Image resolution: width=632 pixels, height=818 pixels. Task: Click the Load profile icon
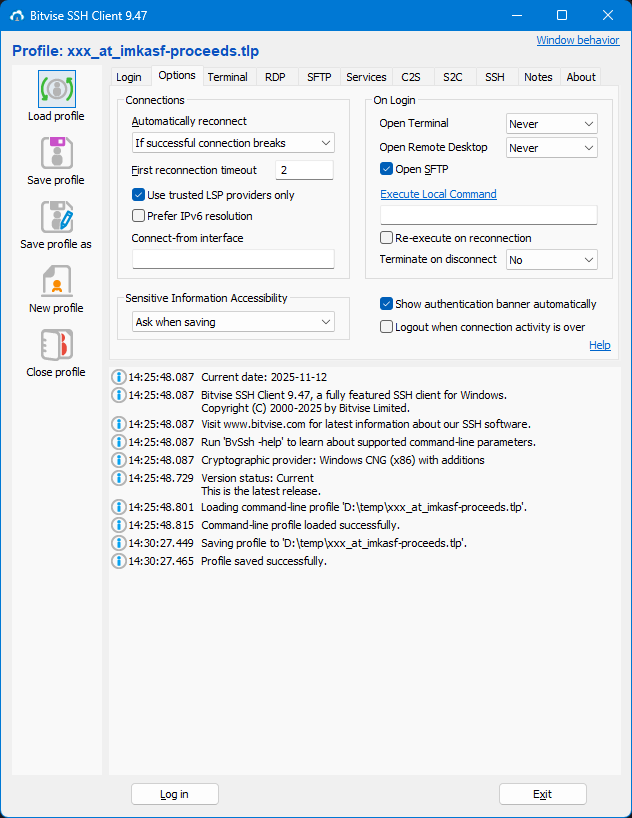tap(56, 89)
